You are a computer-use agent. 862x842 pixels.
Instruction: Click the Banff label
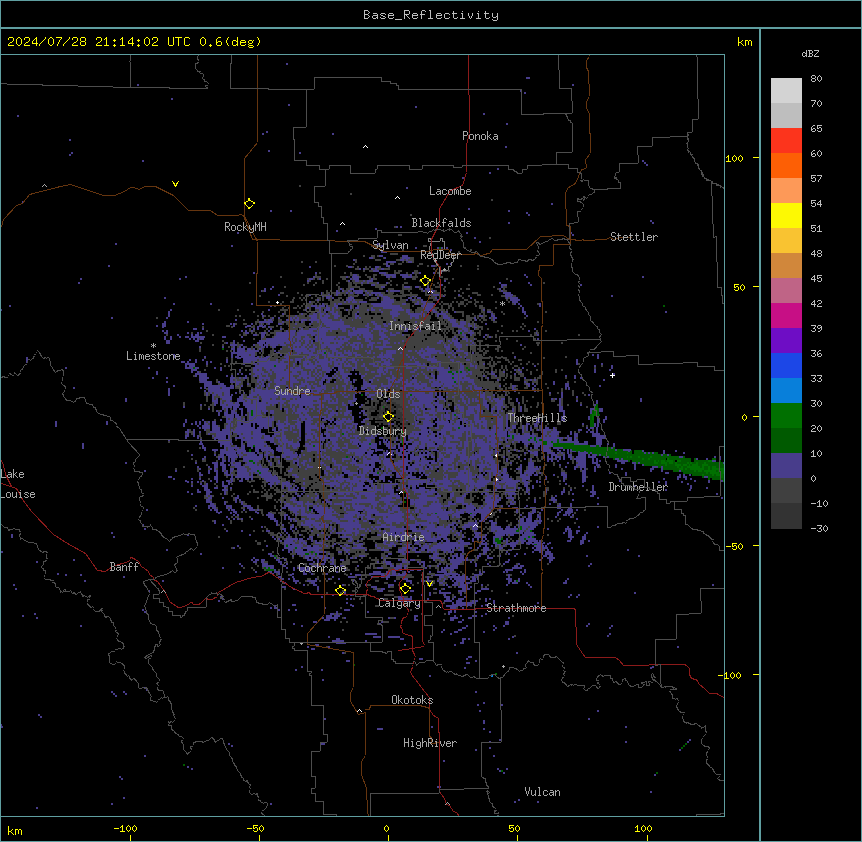[x=124, y=567]
